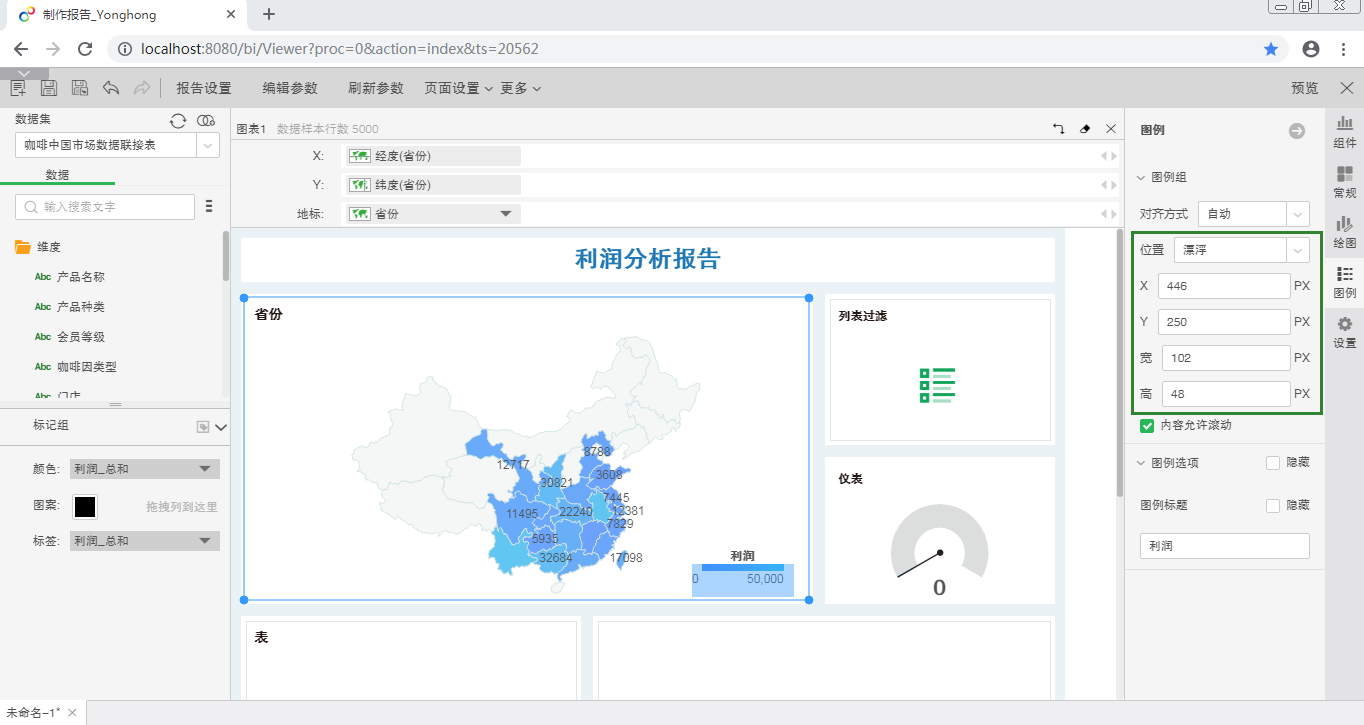Click 预览 to preview the report
1364x725 pixels.
(1305, 88)
